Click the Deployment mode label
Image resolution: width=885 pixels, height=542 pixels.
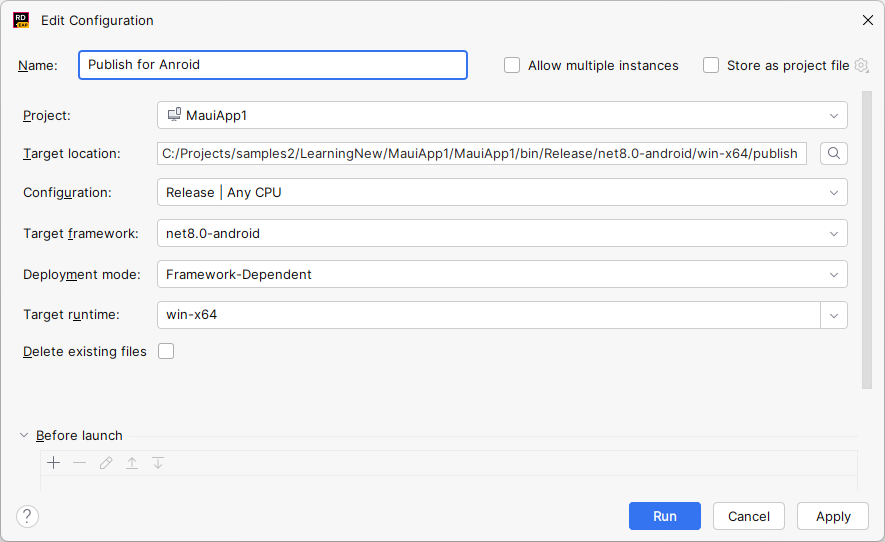point(82,274)
